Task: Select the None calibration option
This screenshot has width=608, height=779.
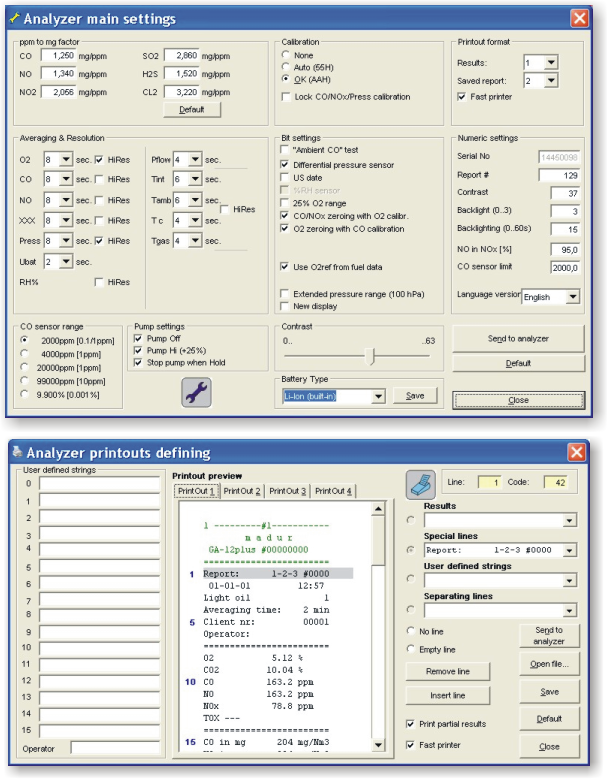Action: (x=286, y=55)
